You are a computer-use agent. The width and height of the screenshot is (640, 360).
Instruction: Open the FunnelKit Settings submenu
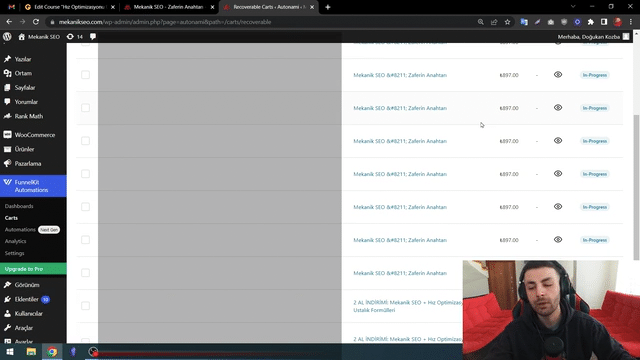[15, 253]
